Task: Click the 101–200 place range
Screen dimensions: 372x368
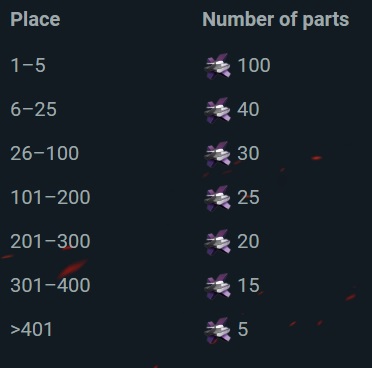Action: point(50,197)
